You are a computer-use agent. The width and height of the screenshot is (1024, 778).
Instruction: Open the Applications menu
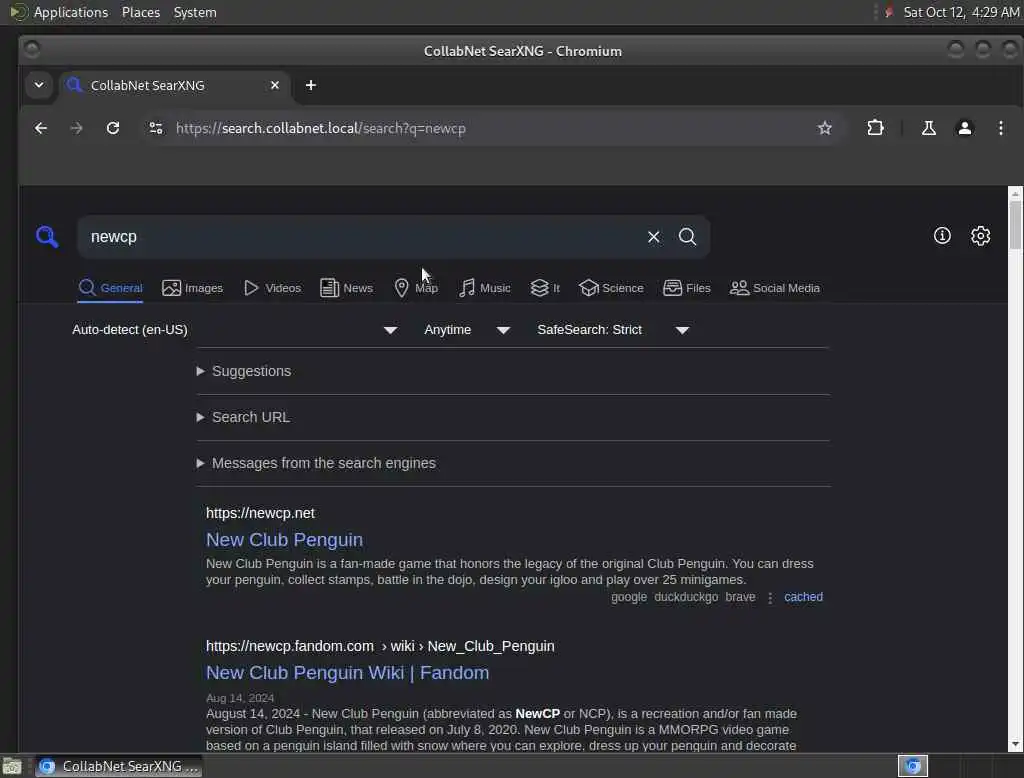point(71,12)
